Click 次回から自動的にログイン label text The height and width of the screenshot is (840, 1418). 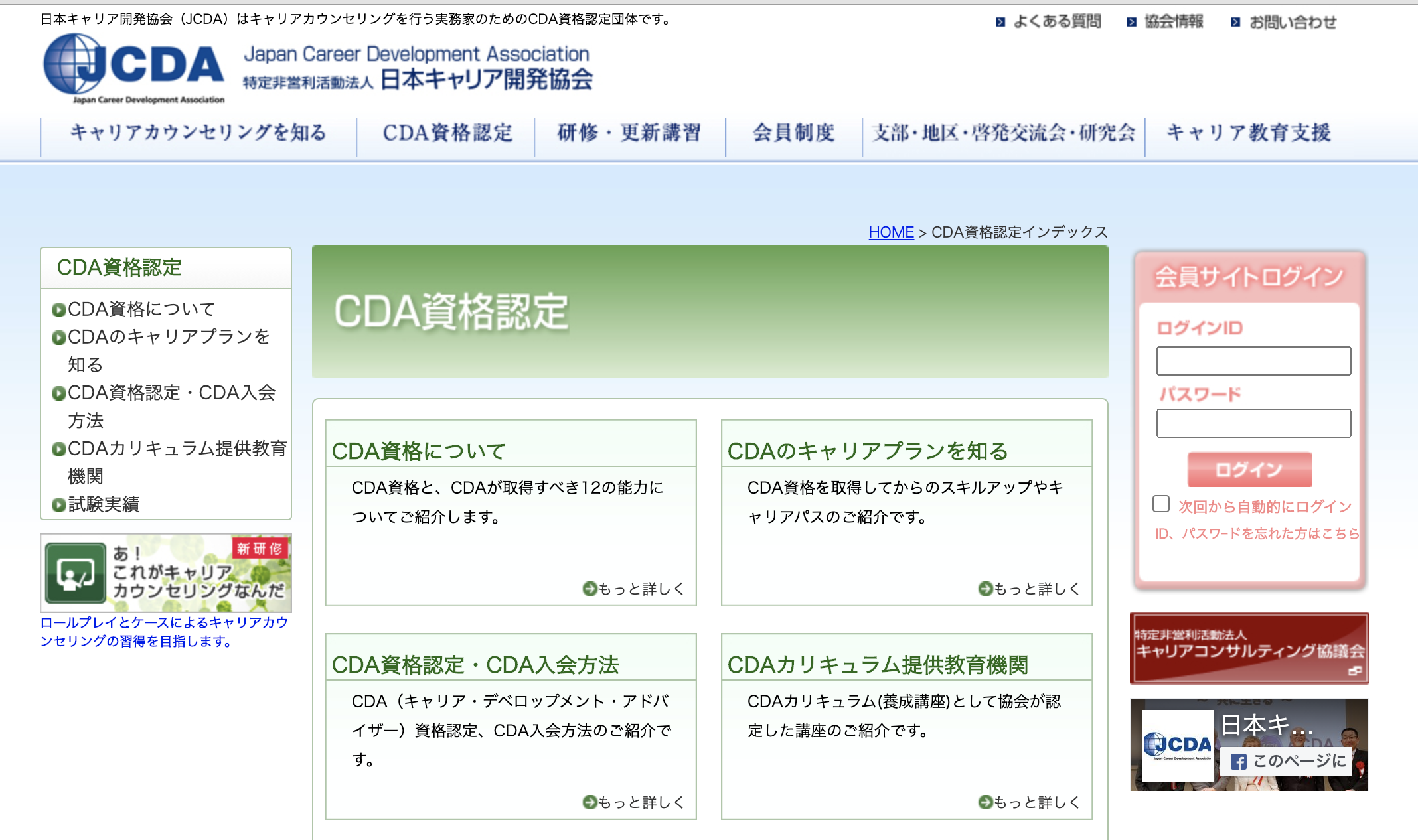1265,506
